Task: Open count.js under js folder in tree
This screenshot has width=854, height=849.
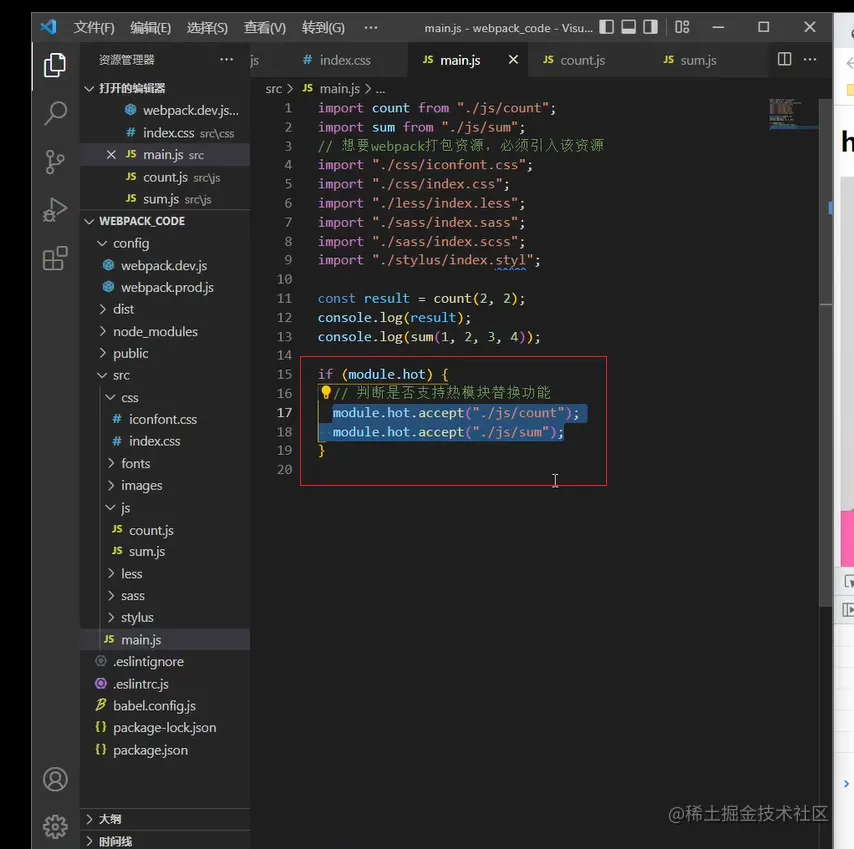Action: (164, 530)
